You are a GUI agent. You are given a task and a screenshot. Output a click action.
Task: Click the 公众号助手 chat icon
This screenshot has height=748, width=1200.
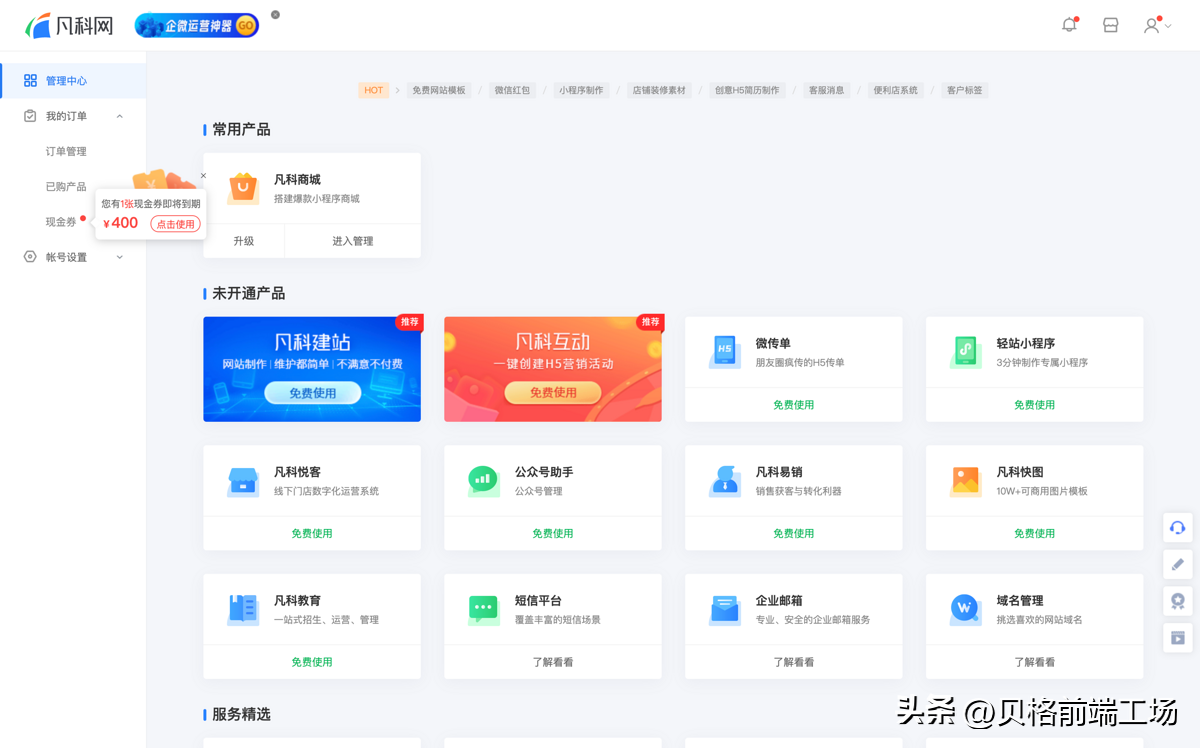[483, 481]
